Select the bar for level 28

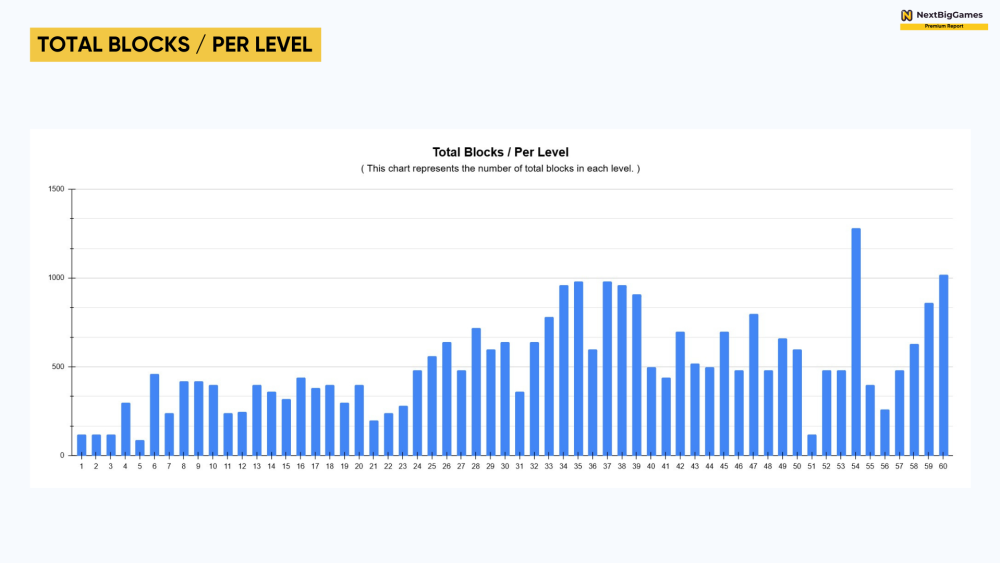click(476, 391)
